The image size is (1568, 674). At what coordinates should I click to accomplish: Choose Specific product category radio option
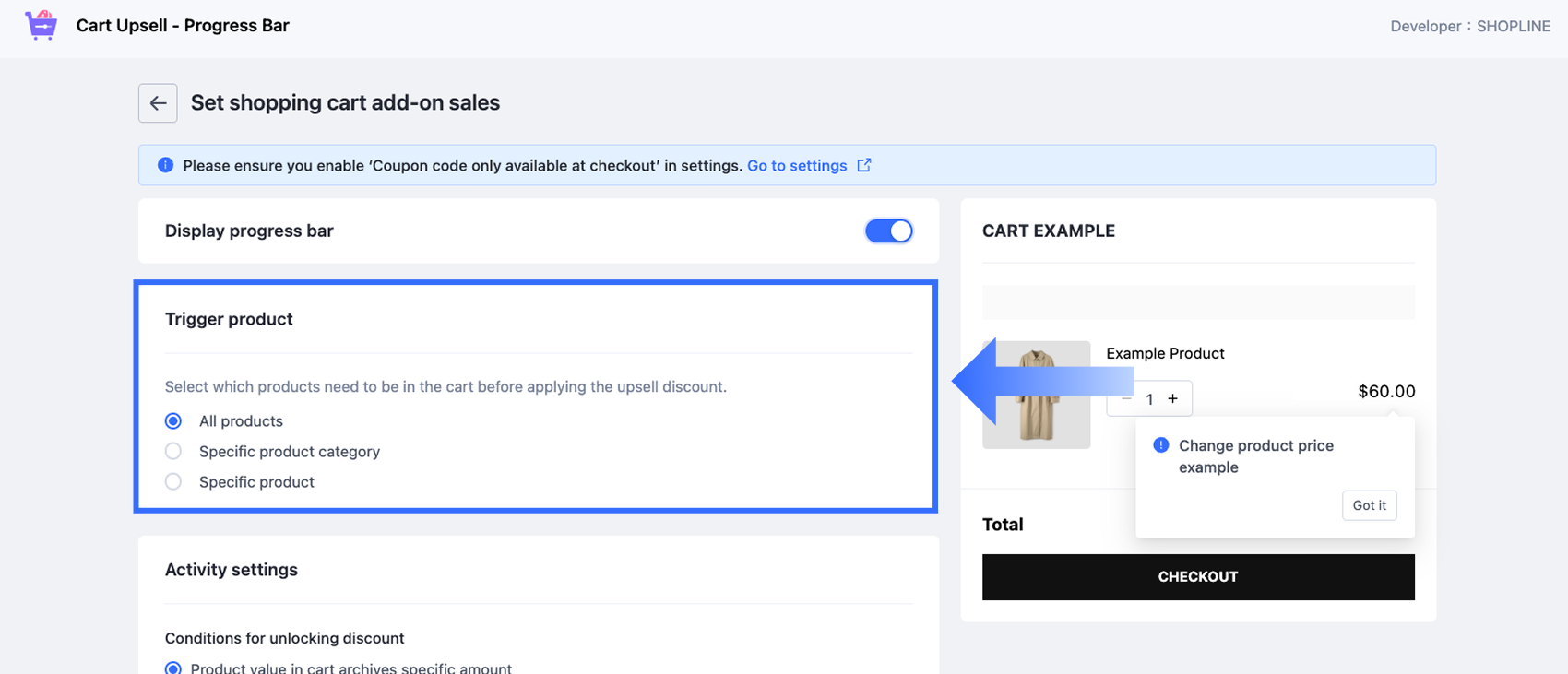pyautogui.click(x=173, y=452)
